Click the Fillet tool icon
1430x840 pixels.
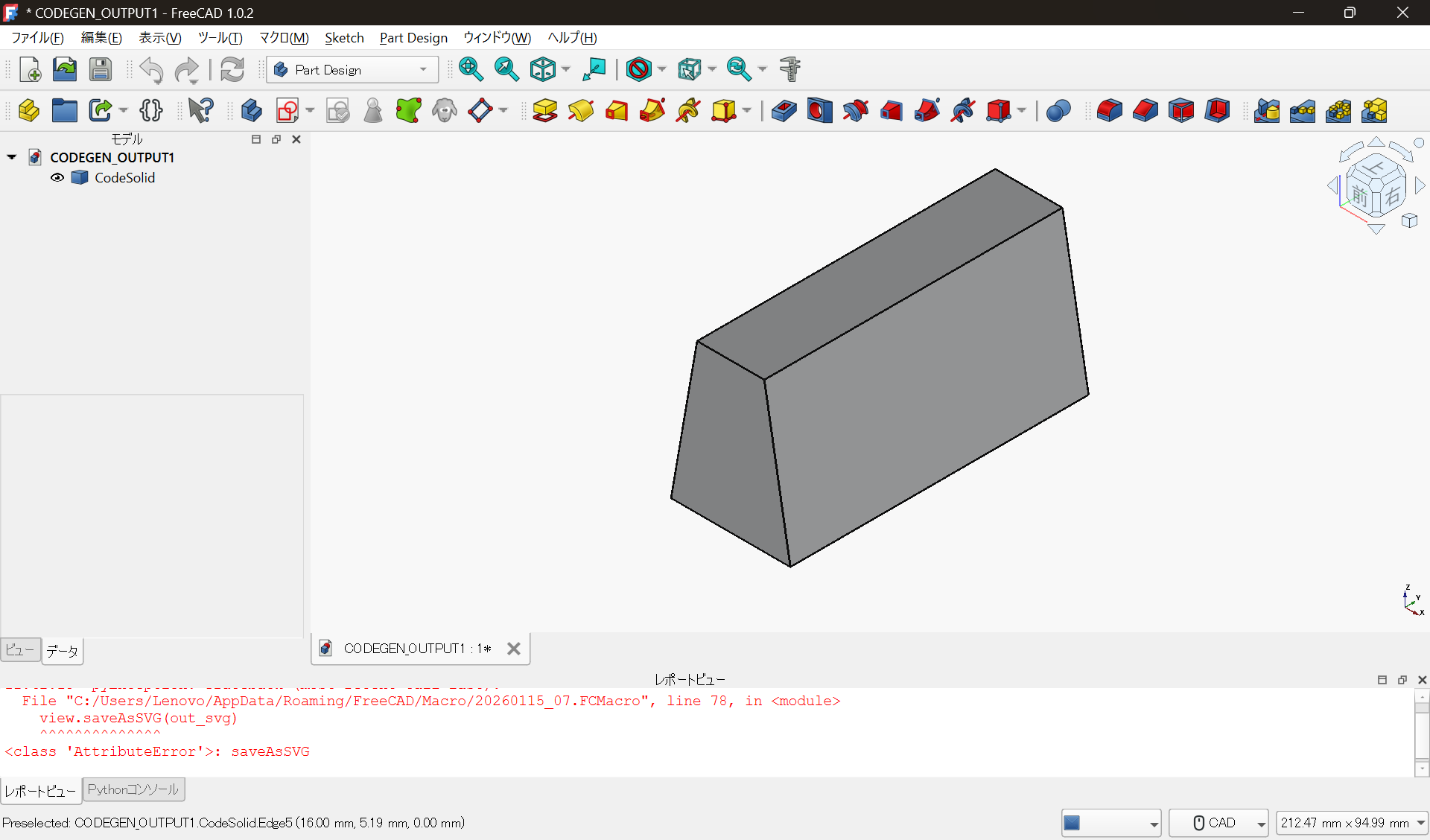[1109, 111]
